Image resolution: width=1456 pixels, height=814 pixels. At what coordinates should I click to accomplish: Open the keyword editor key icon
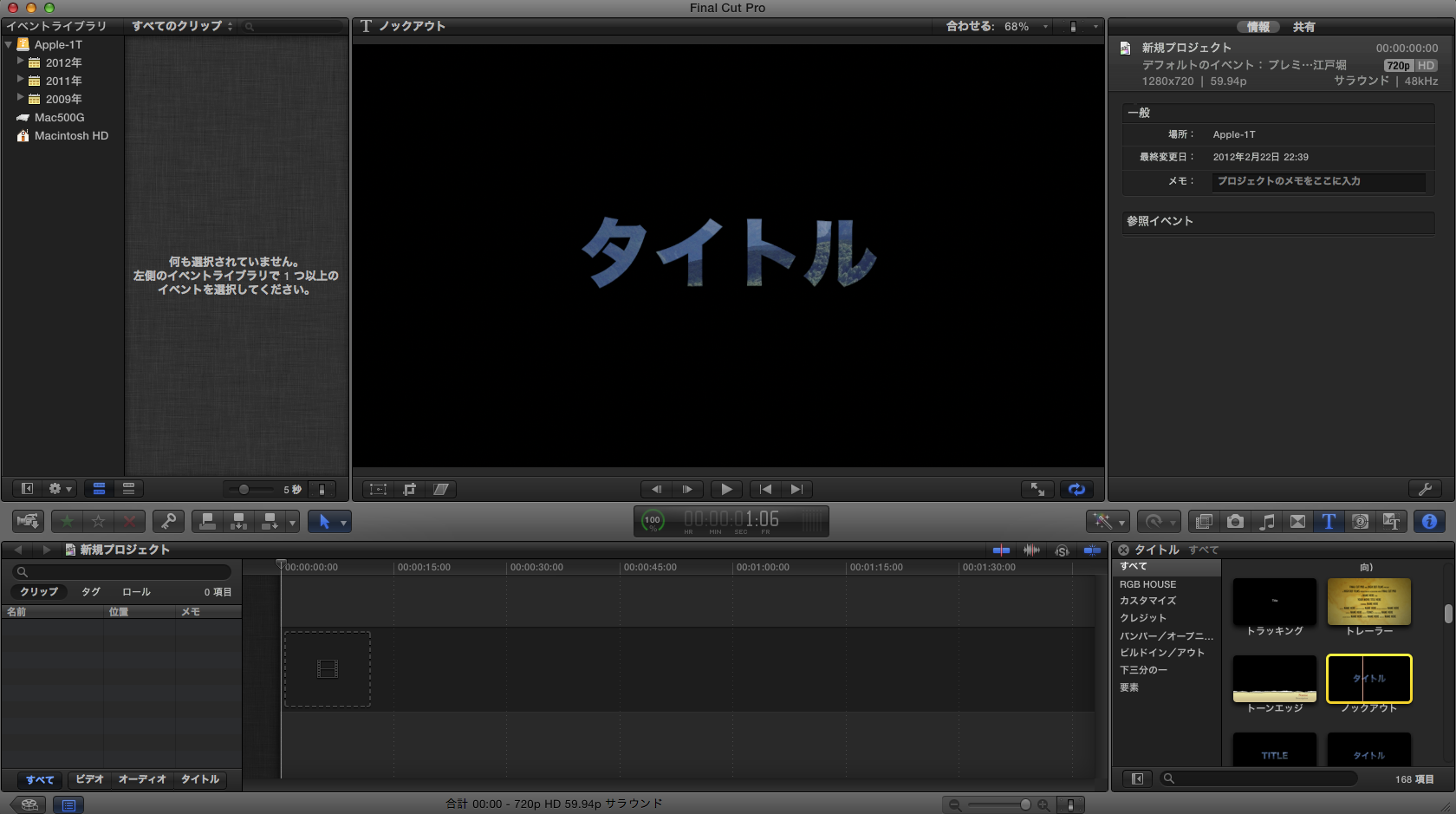pyautogui.click(x=168, y=521)
